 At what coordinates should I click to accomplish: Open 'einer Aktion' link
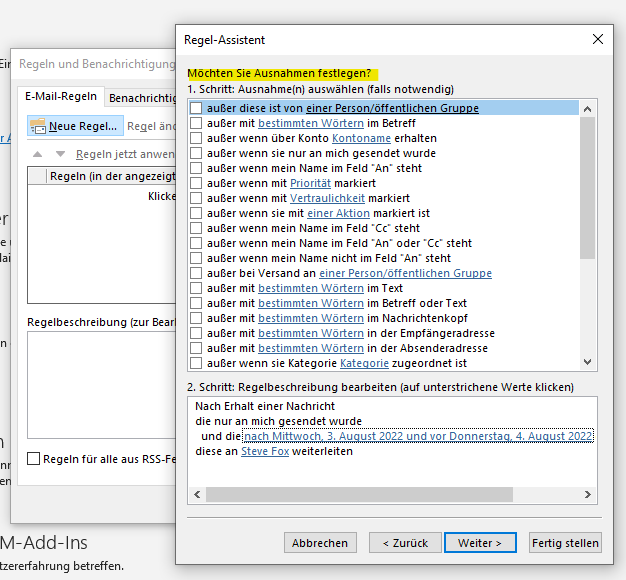pyautogui.click(x=339, y=213)
